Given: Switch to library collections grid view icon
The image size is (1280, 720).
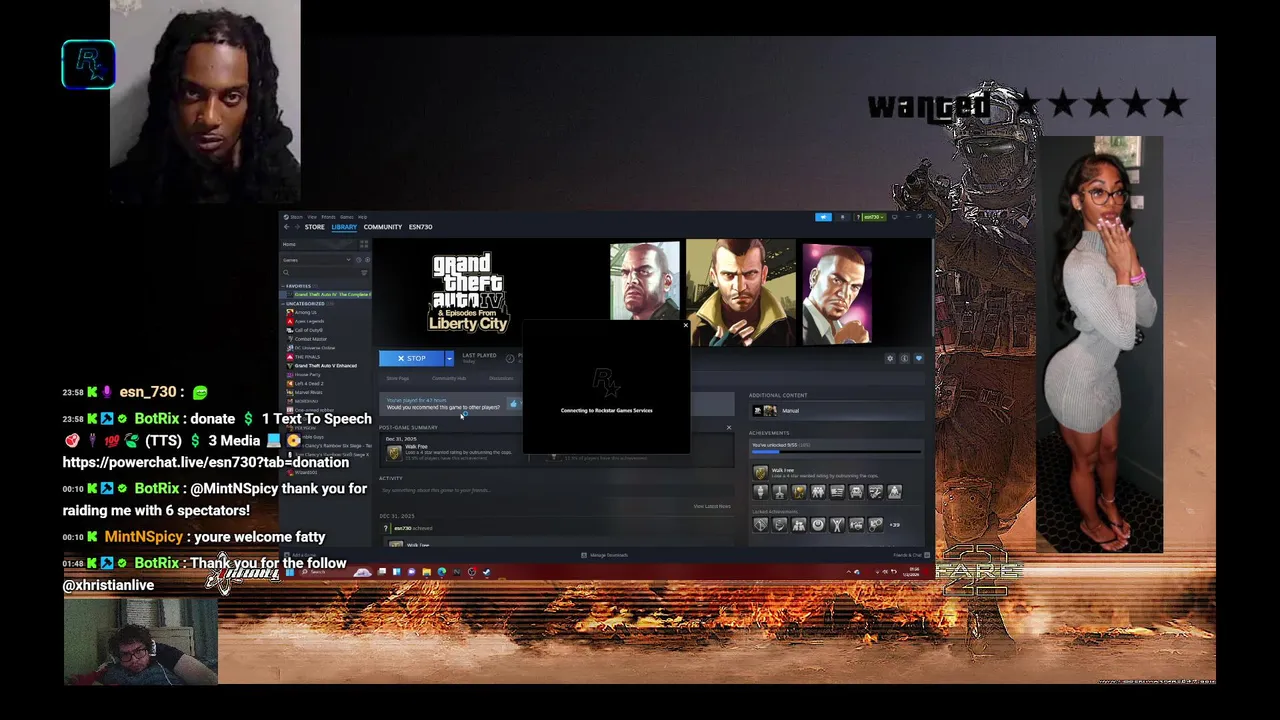Looking at the screenshot, I should pos(364,244).
